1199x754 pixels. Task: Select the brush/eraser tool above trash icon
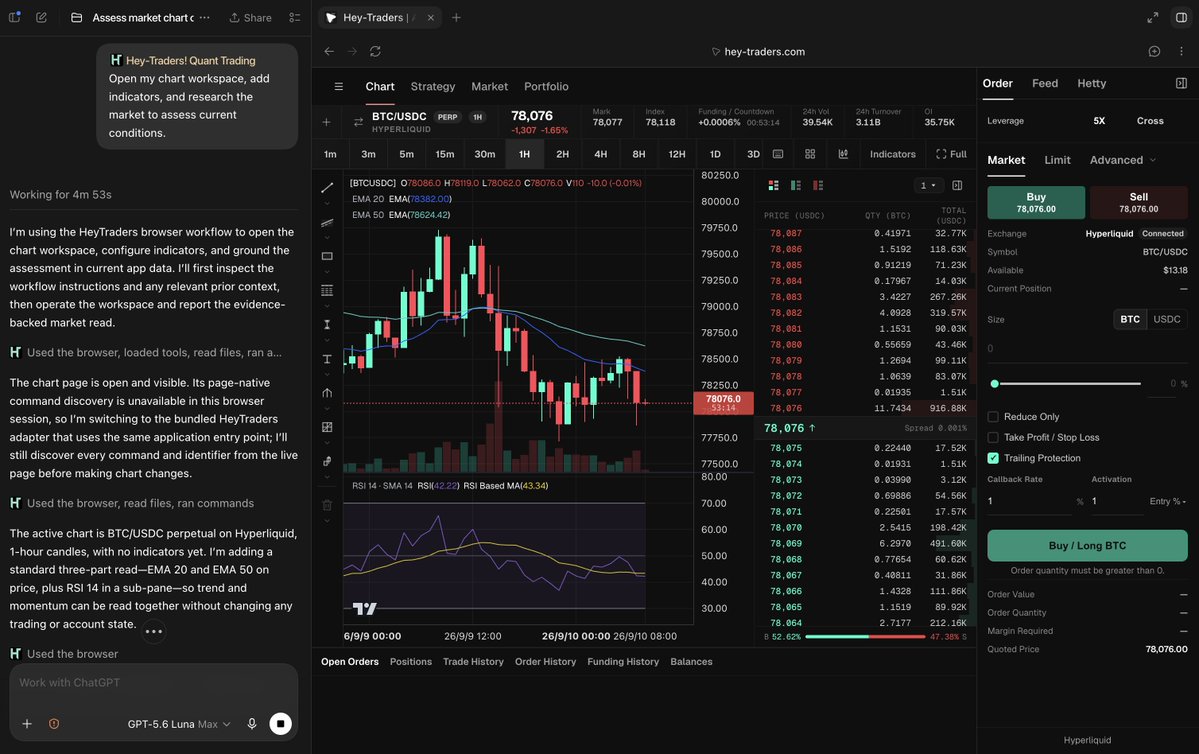pos(327,461)
